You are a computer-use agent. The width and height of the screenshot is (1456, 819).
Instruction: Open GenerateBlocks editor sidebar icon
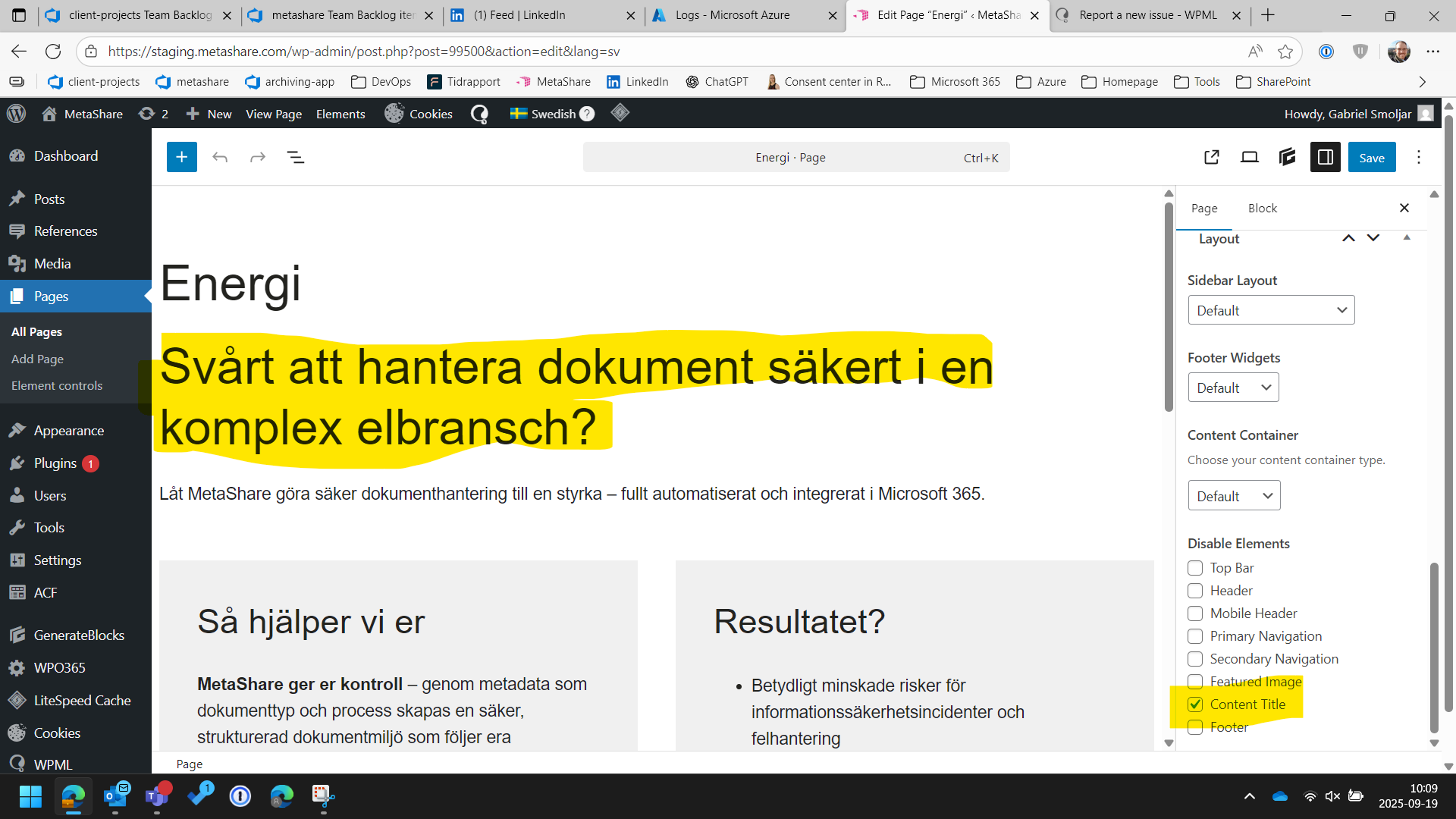(1288, 157)
